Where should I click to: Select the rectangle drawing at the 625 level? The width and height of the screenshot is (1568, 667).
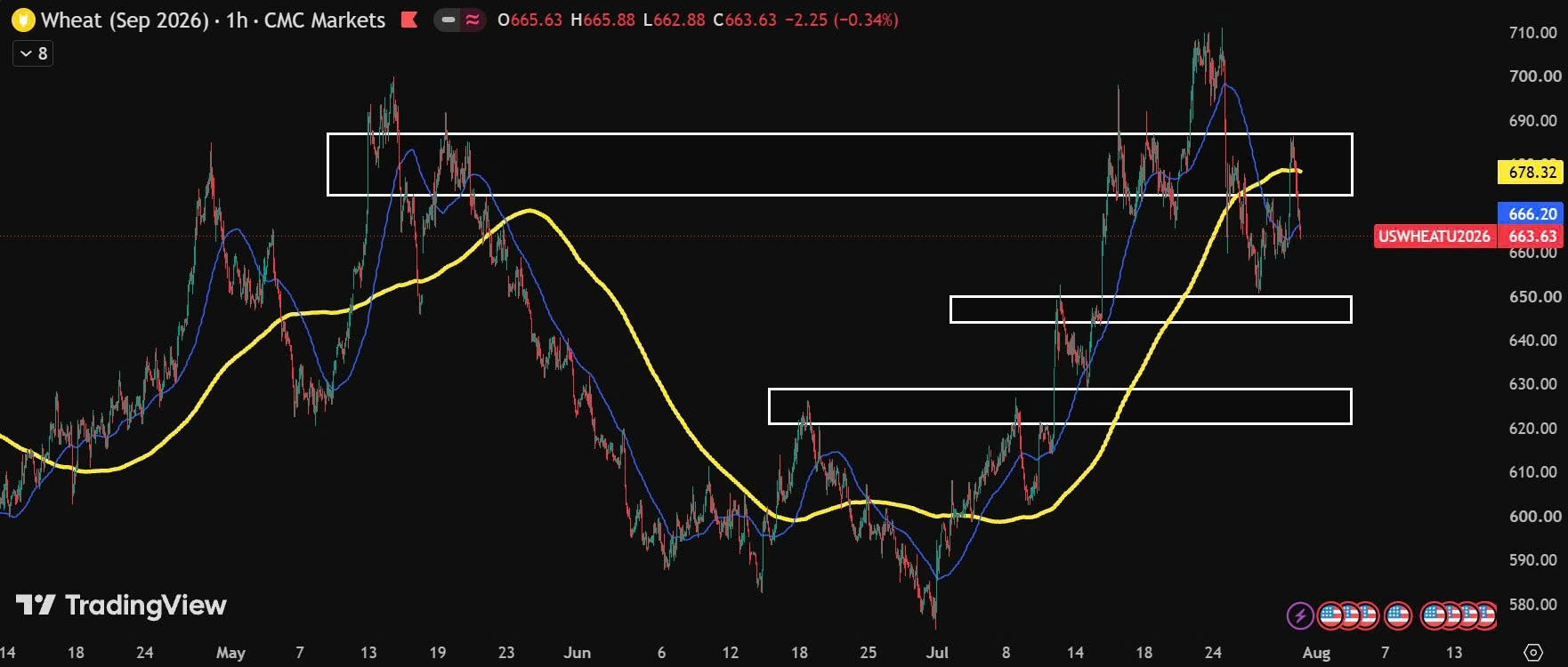[x=1060, y=406]
